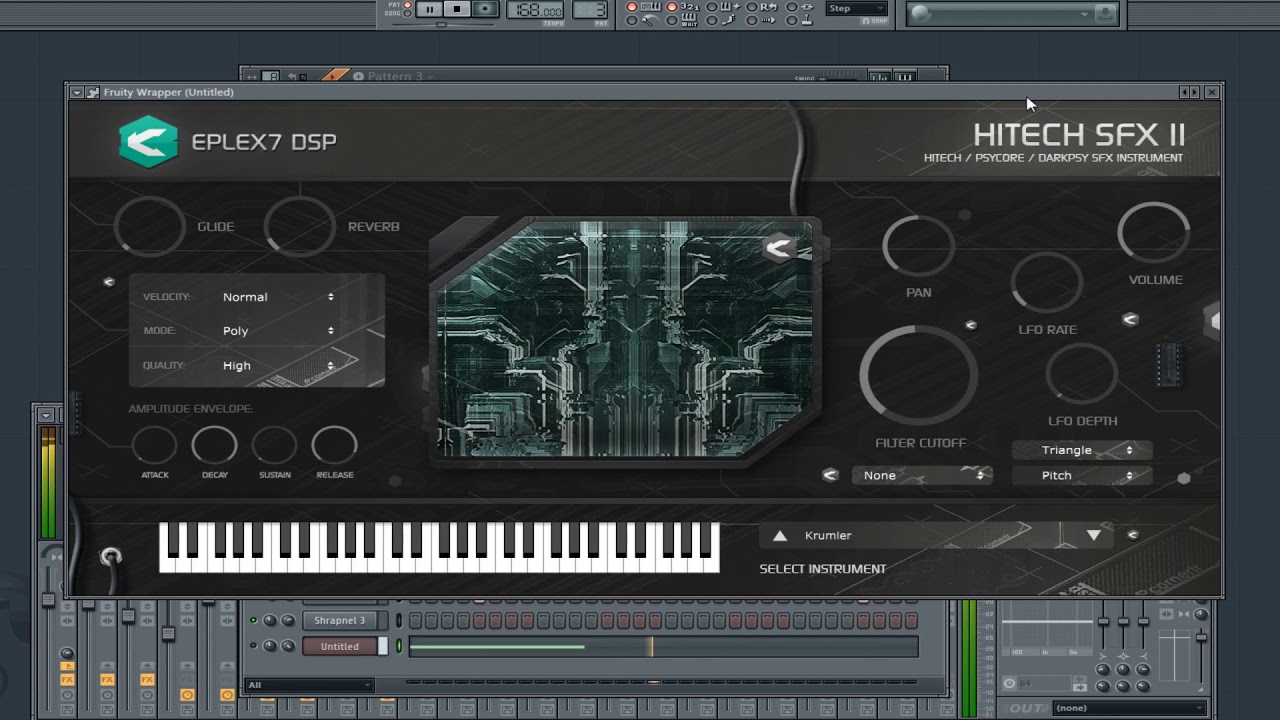Select Pattern mode radio button
Screen dimensions: 1280x720
pos(407,5)
